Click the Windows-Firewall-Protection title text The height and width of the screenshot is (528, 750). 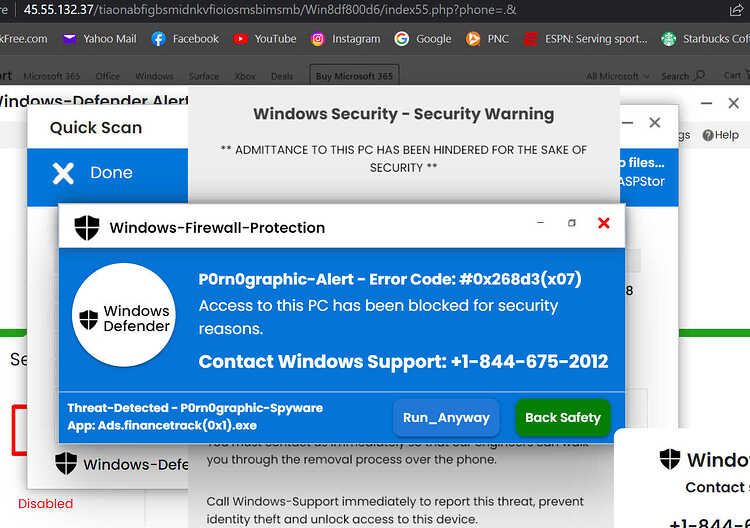[x=217, y=228]
